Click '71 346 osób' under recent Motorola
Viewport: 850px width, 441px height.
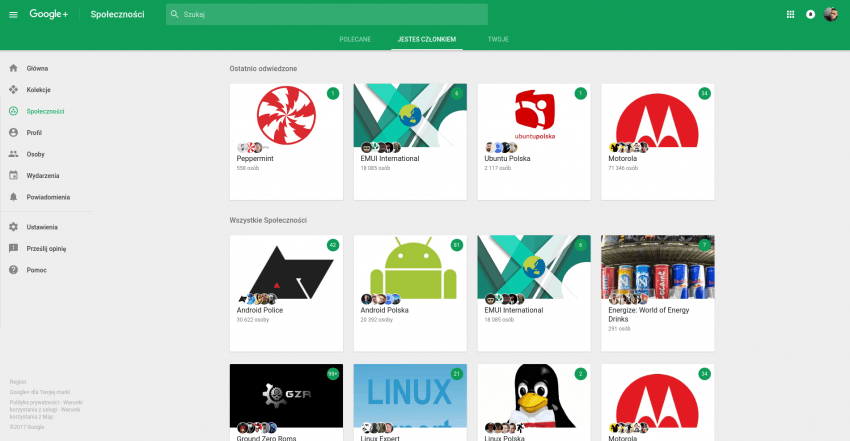click(623, 168)
